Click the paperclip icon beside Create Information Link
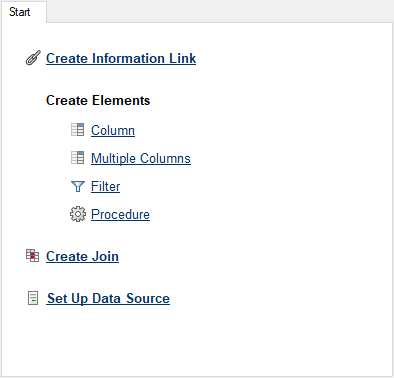 click(33, 58)
